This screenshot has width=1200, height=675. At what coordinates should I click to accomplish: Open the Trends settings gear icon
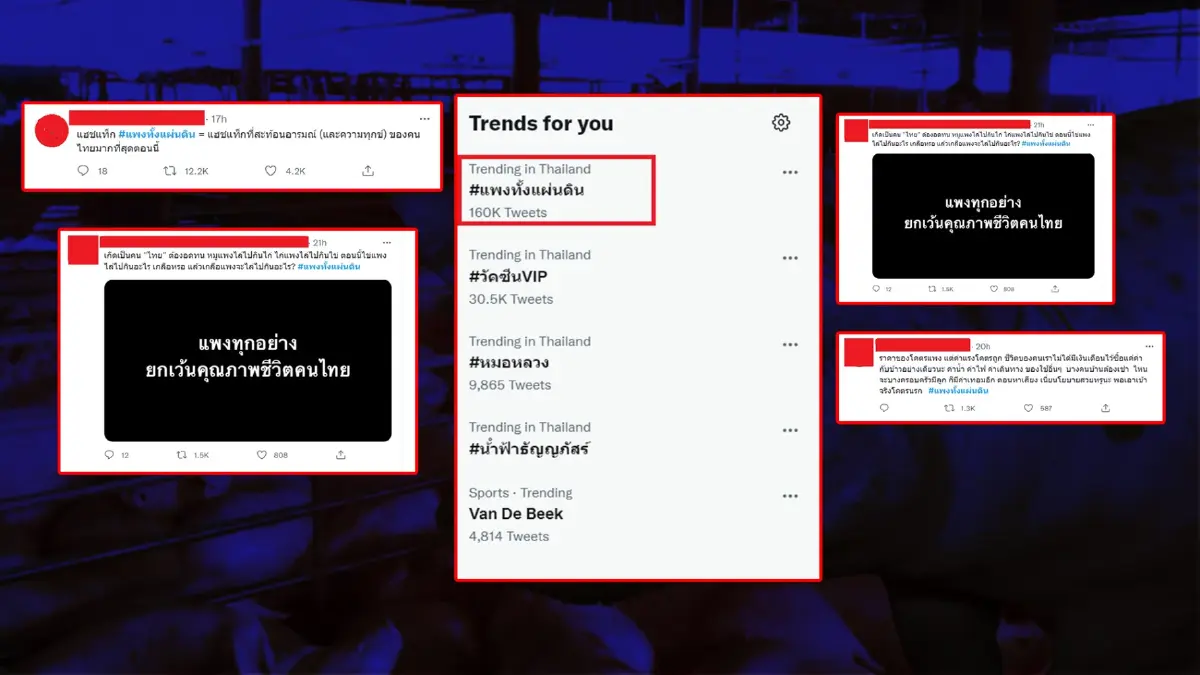click(x=781, y=122)
